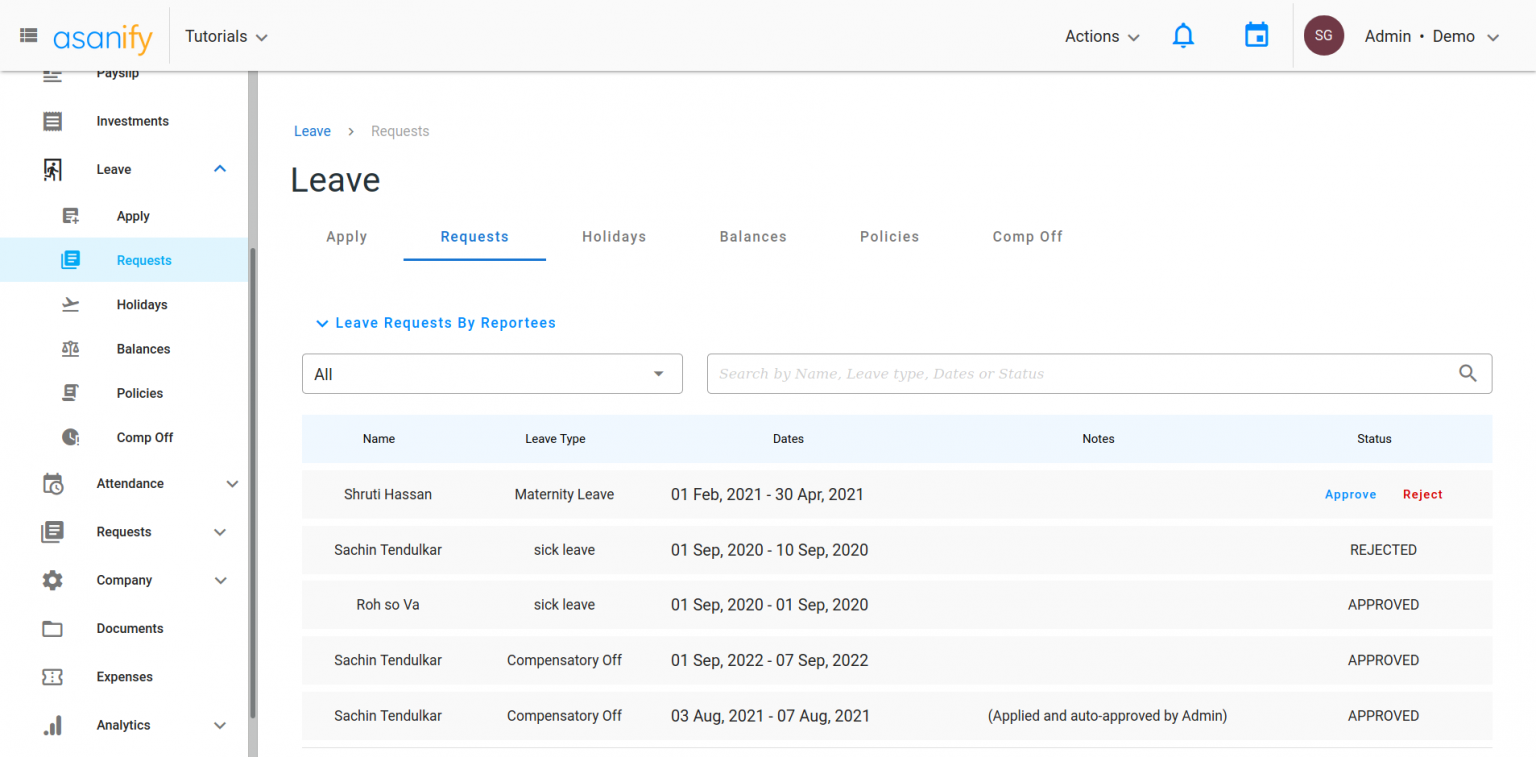Click the Balances scale icon
The height and width of the screenshot is (757, 1536).
[70, 349]
